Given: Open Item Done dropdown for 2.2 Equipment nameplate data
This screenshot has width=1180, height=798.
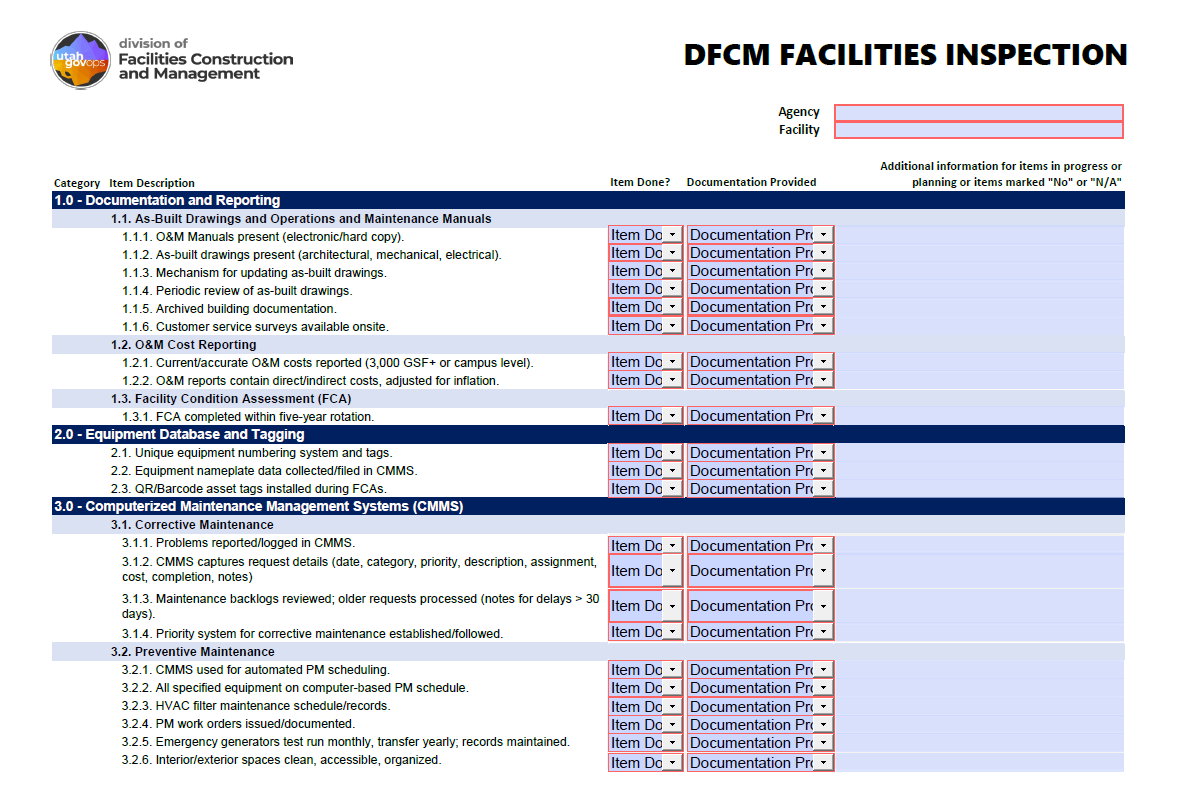Looking at the screenshot, I should [646, 471].
